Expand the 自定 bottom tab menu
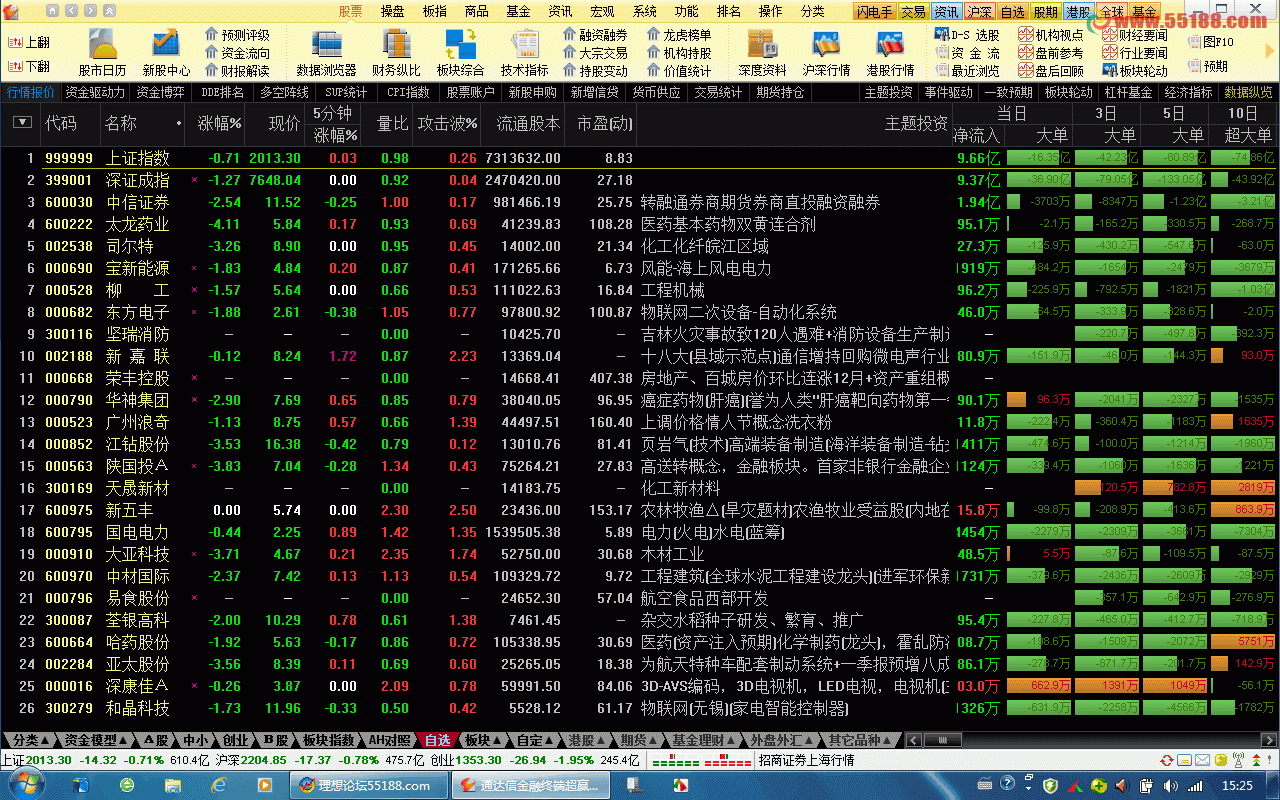Screen dimensions: 1280x800 536,740
